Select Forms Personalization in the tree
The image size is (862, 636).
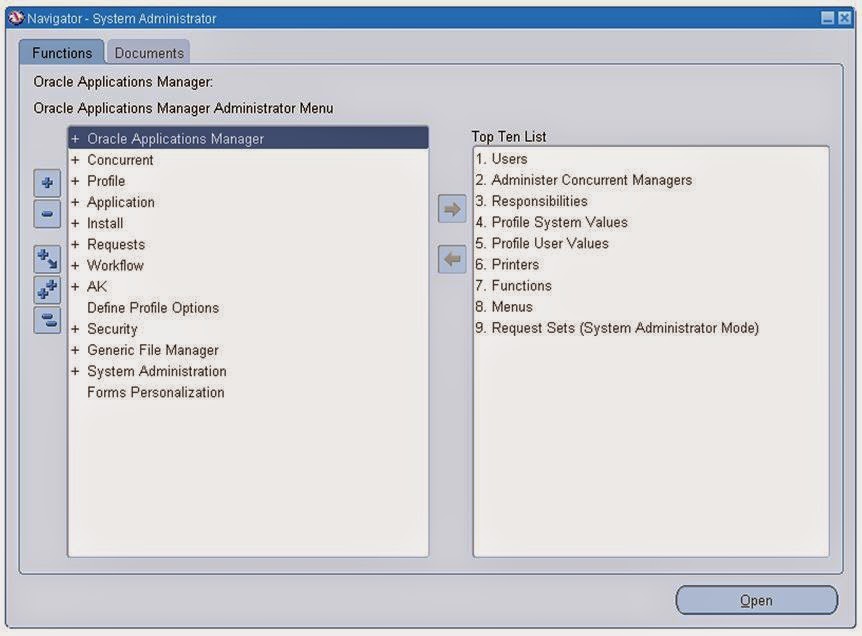point(156,392)
